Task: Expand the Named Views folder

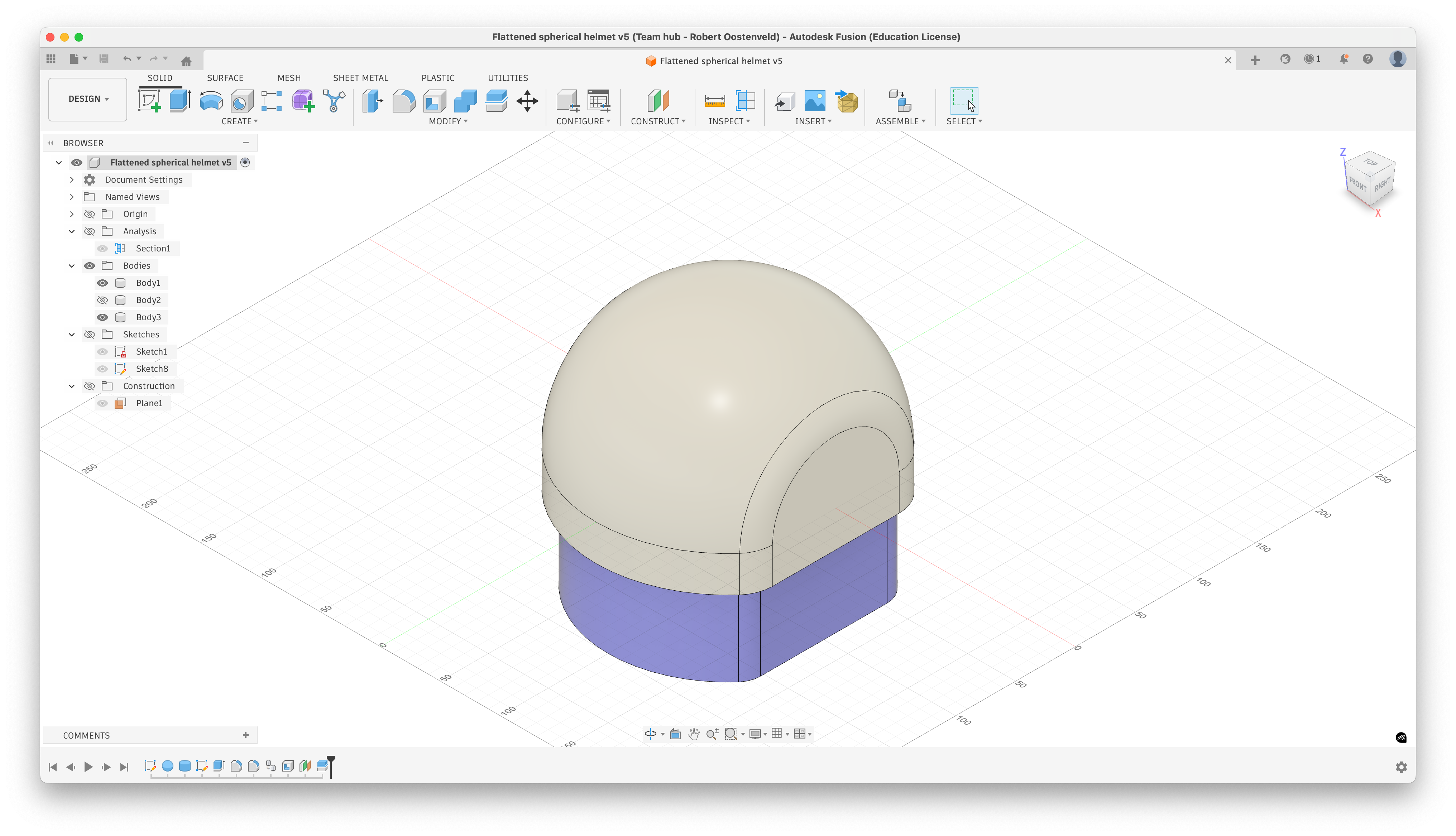Action: [x=72, y=197]
